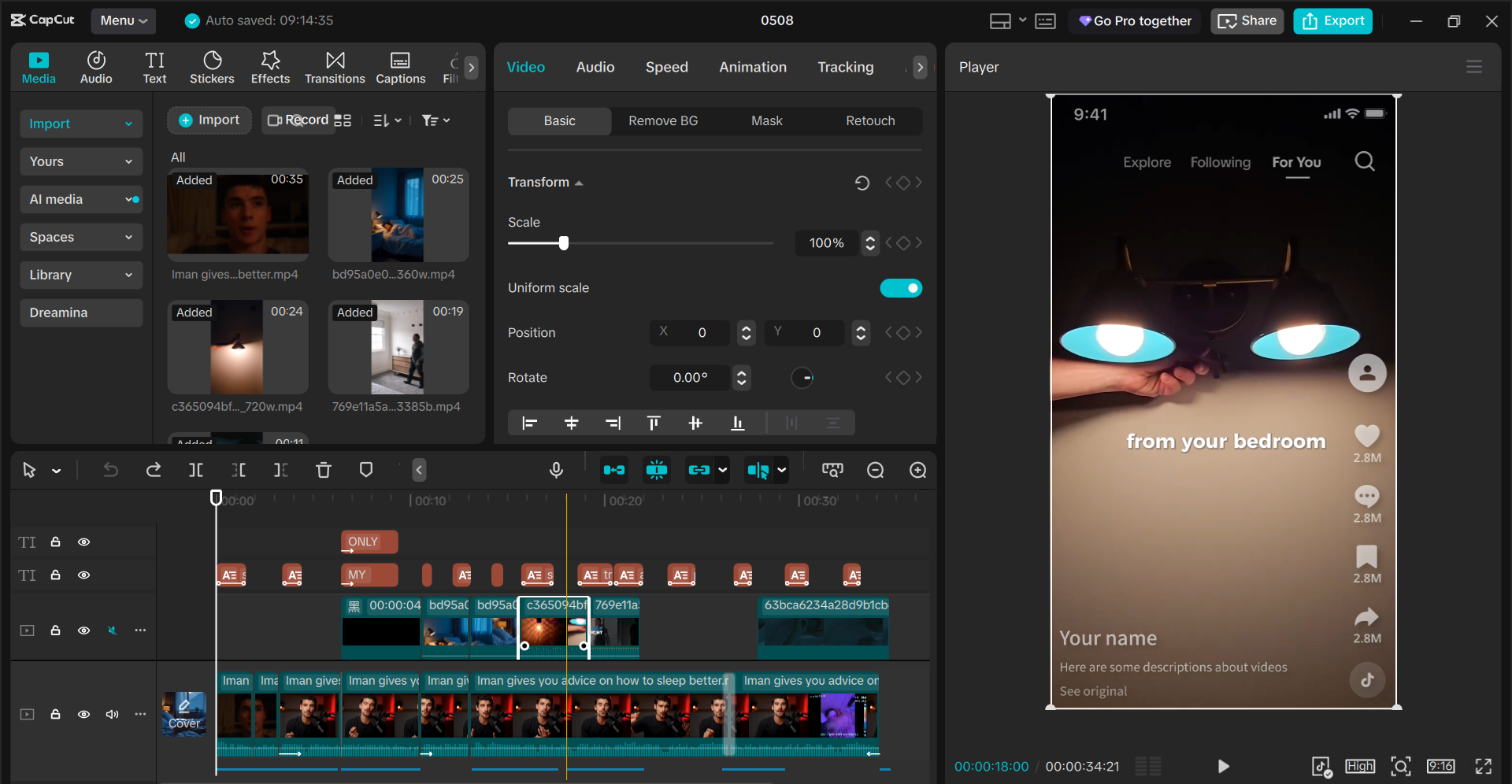Click the Import media button

click(209, 120)
